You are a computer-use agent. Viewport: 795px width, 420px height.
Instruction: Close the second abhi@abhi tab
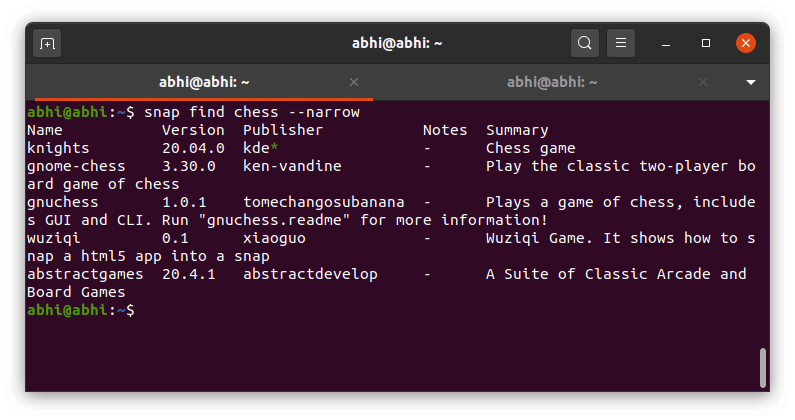tap(703, 82)
